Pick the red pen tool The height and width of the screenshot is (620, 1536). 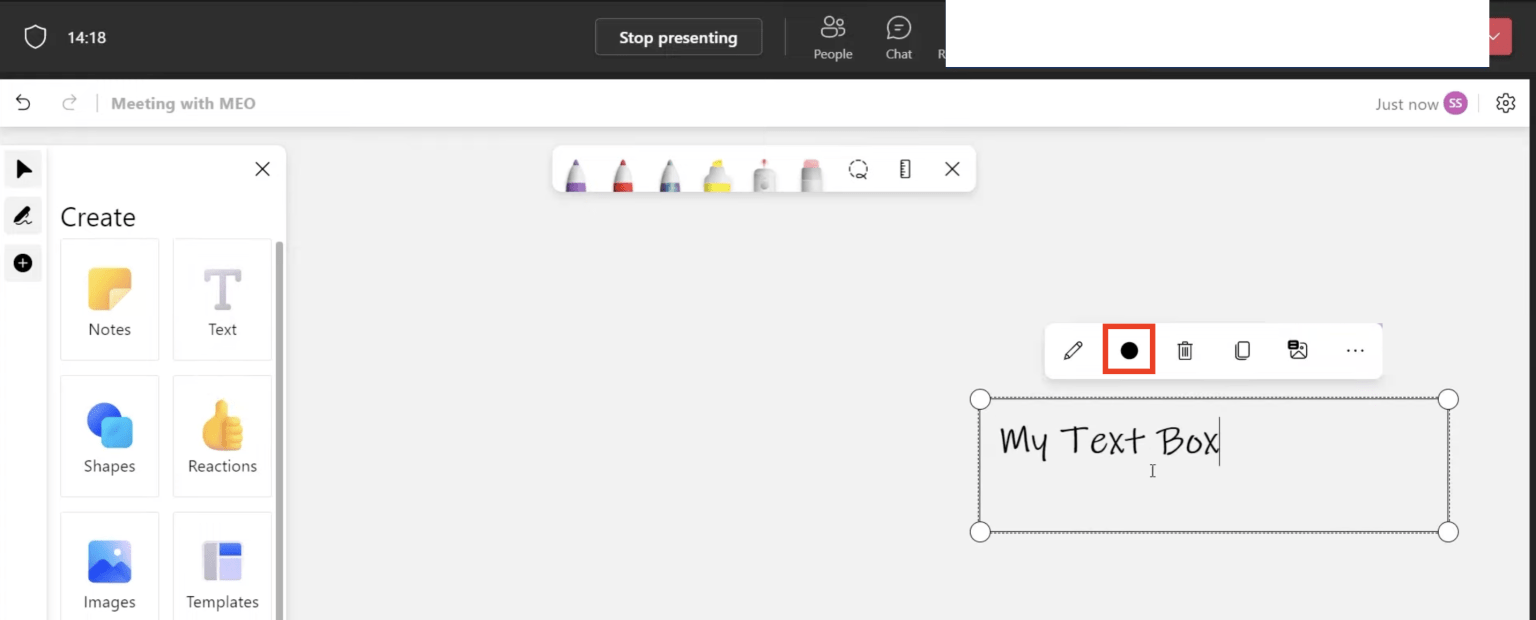622,172
